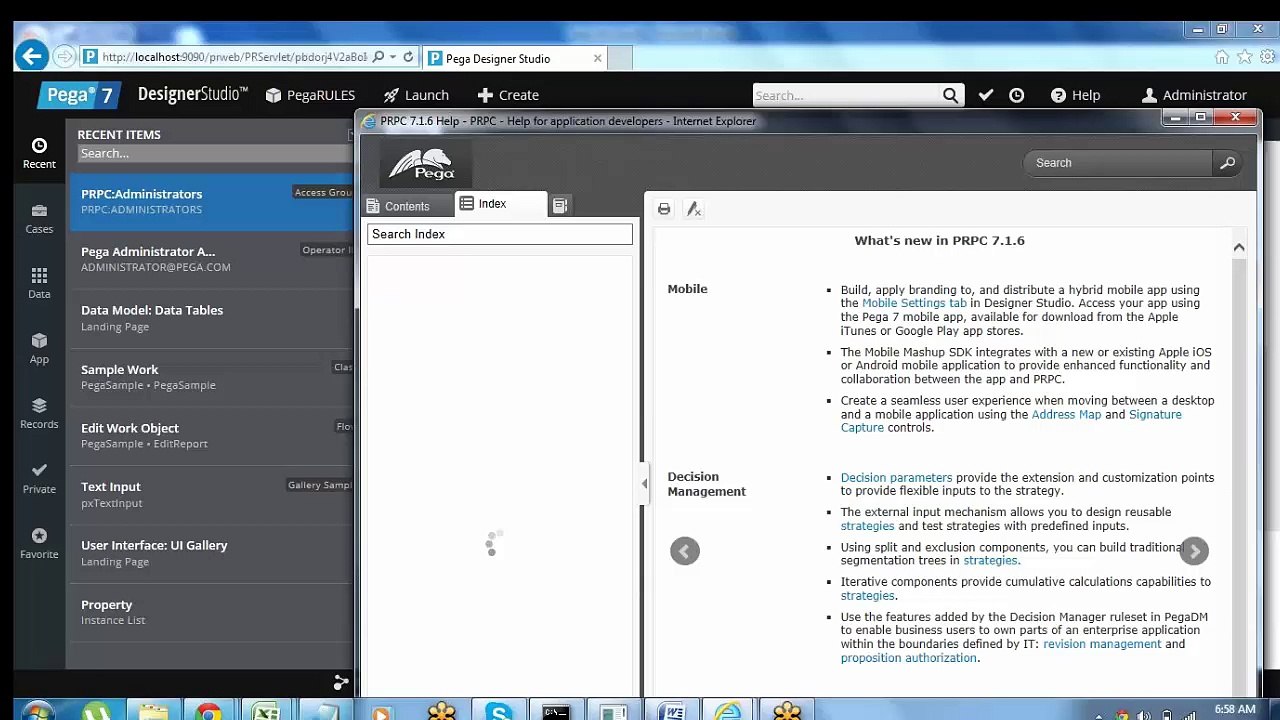Click the Designer Studio search field
Screen dimensions: 1280x720
pos(846,95)
